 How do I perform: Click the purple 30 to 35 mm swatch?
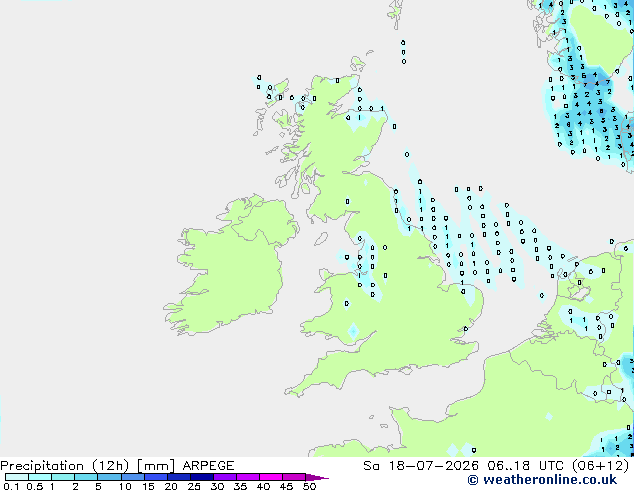[x=225, y=477]
